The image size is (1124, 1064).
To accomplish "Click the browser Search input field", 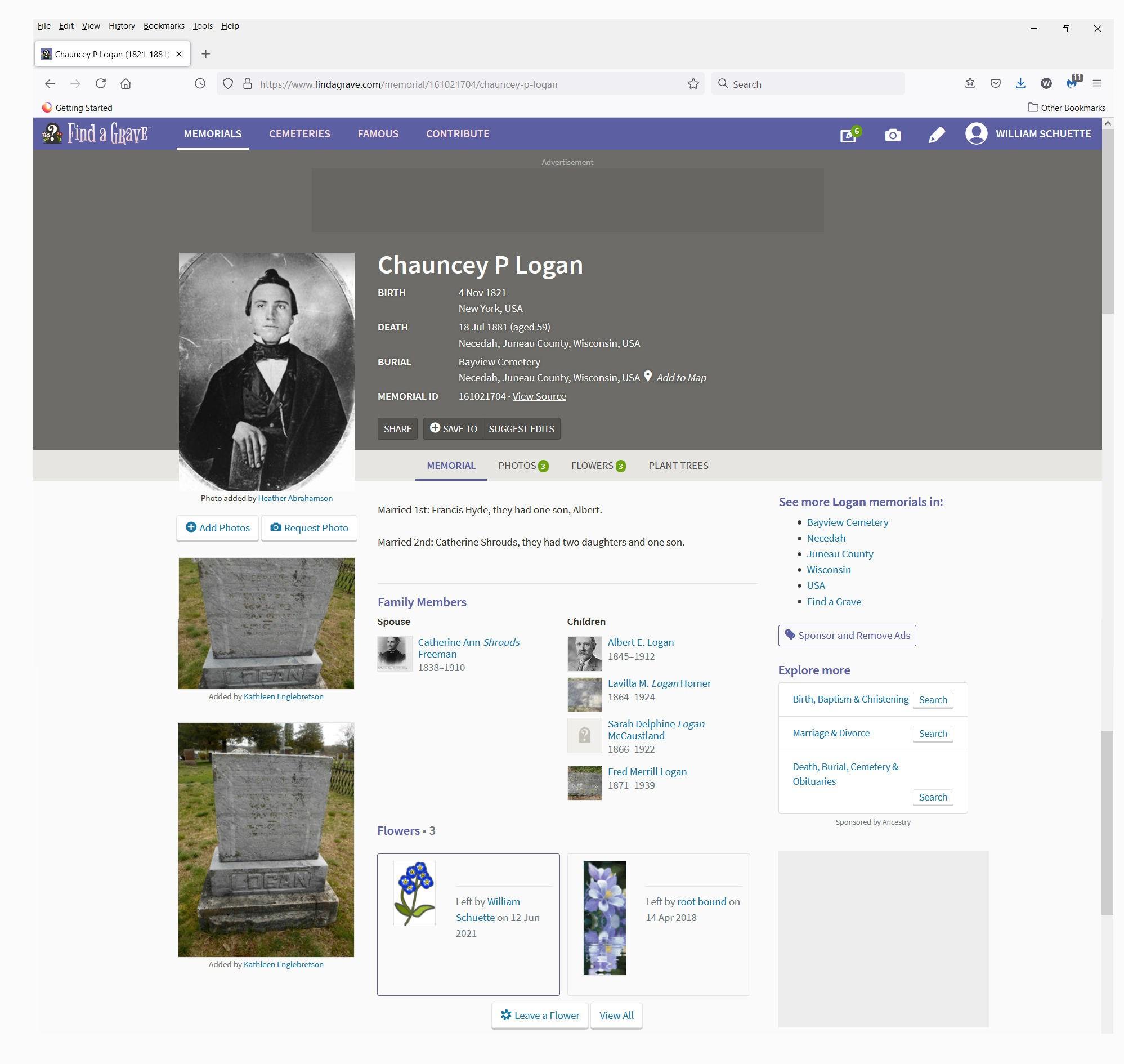I will (x=808, y=84).
